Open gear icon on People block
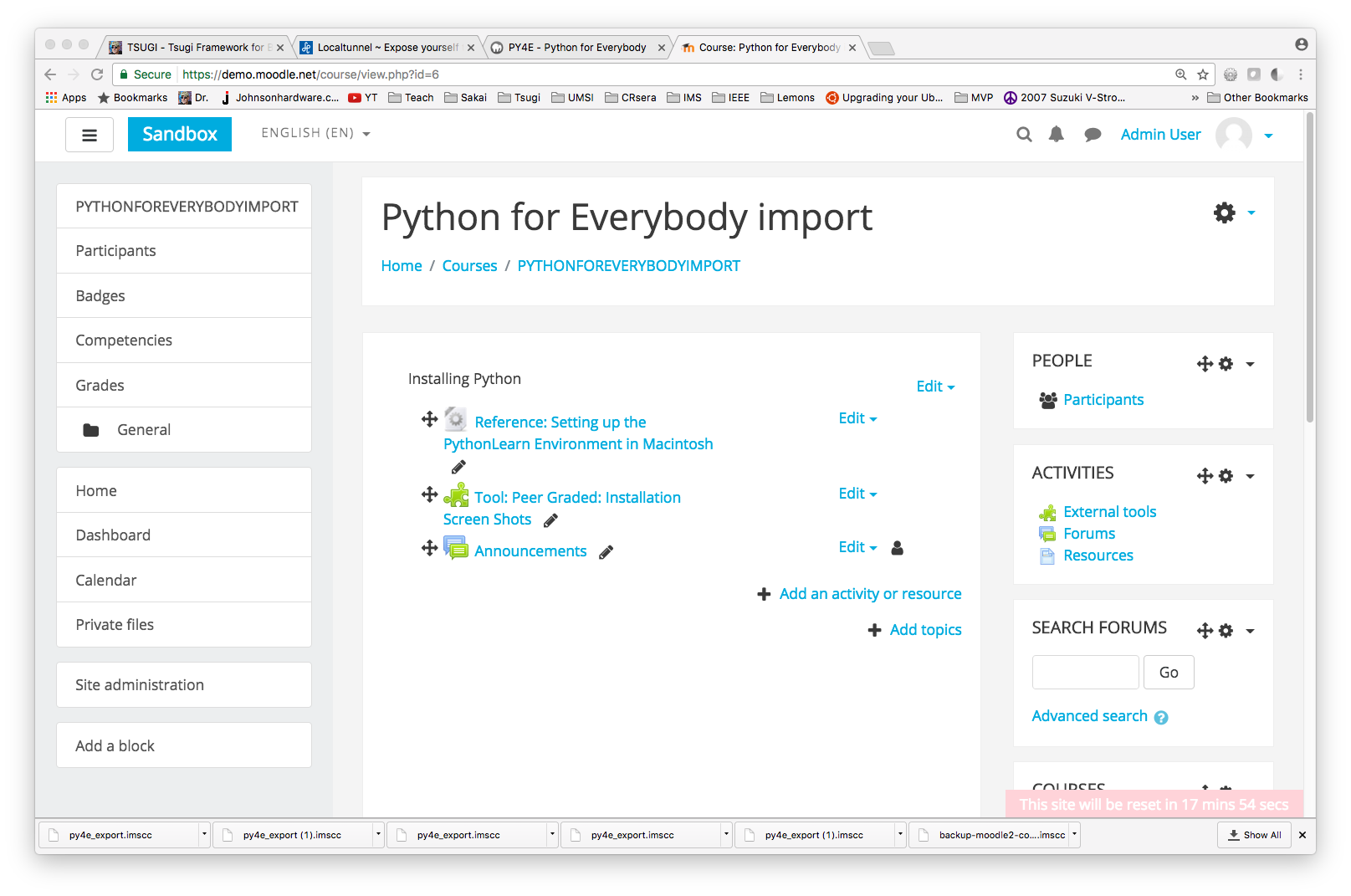 pos(1226,364)
